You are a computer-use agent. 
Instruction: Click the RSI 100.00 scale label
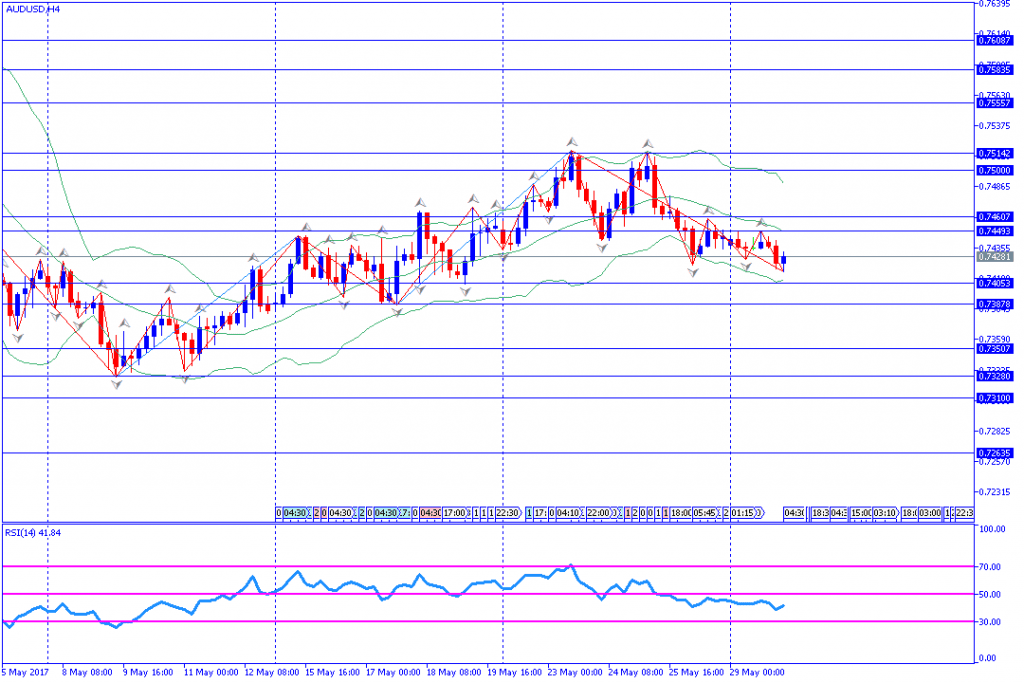click(x=991, y=528)
